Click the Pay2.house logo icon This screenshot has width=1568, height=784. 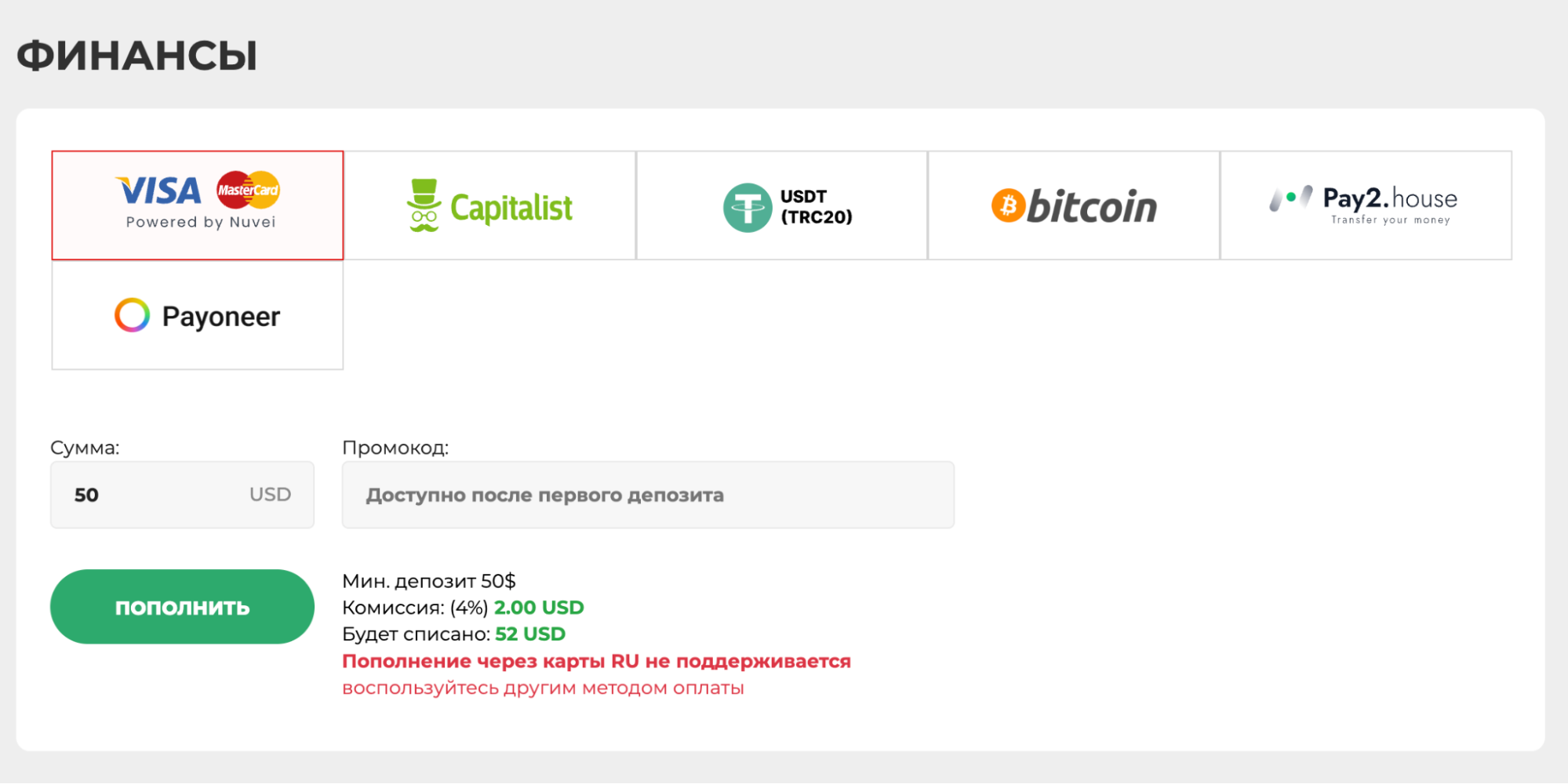1290,198
